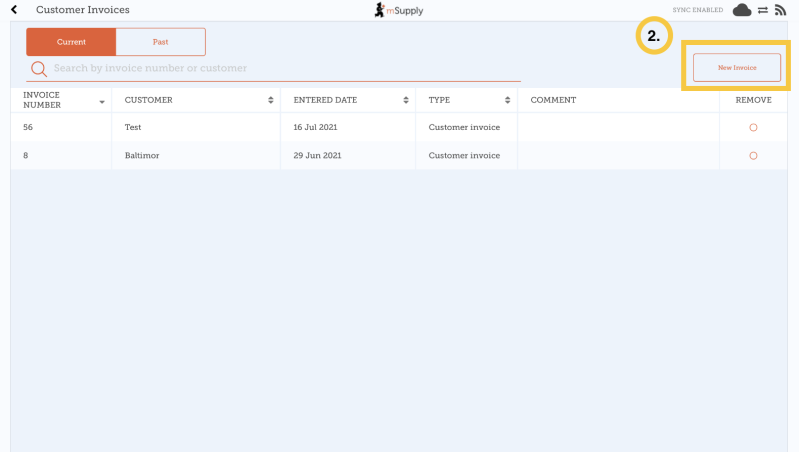This screenshot has height=452, width=799.
Task: Click the New Invoice button
Action: coord(737,67)
